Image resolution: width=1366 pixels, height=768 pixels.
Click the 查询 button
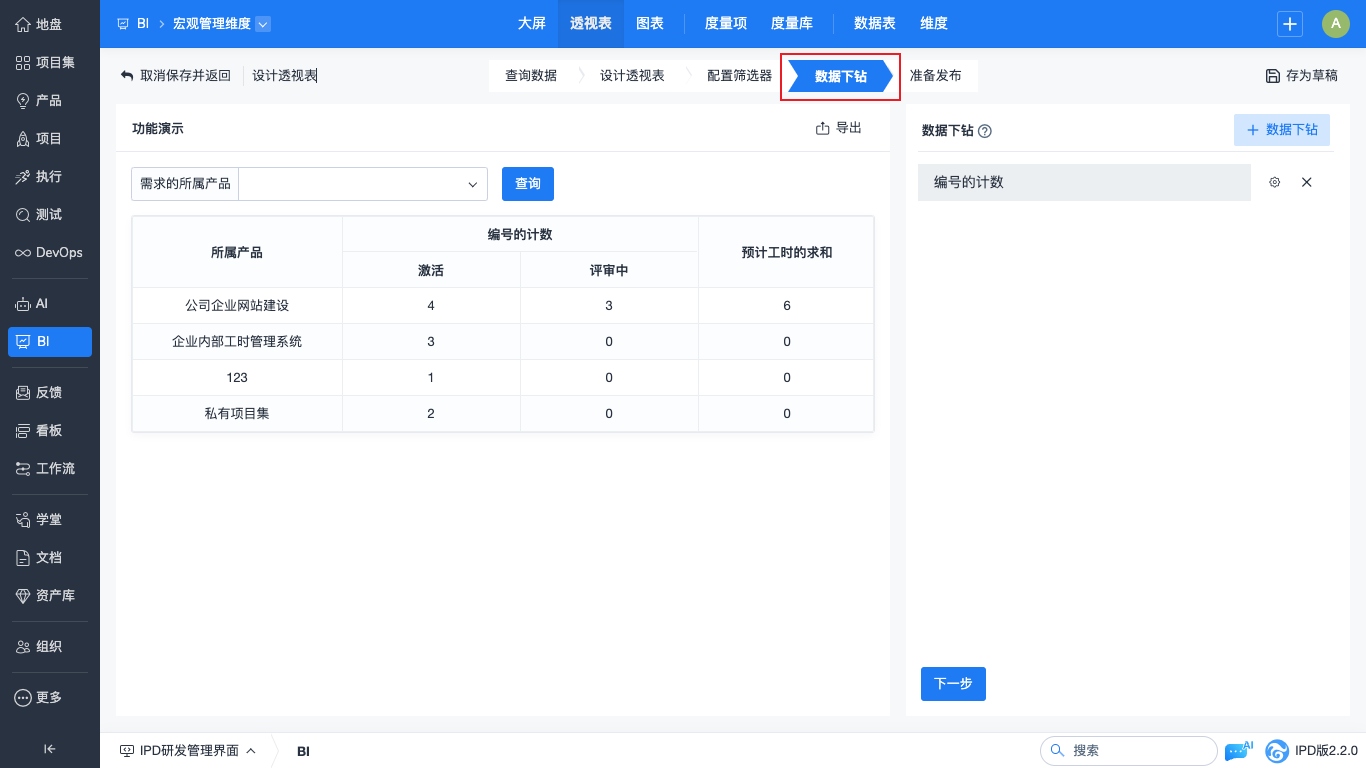click(x=528, y=184)
